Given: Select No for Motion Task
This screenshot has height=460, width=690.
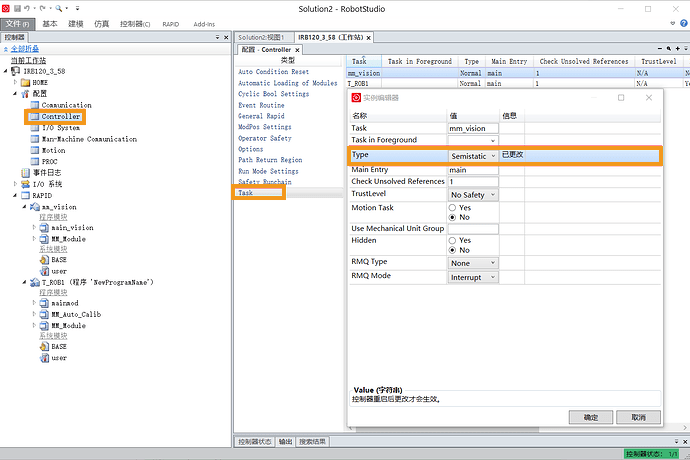Looking at the screenshot, I should click(454, 217).
